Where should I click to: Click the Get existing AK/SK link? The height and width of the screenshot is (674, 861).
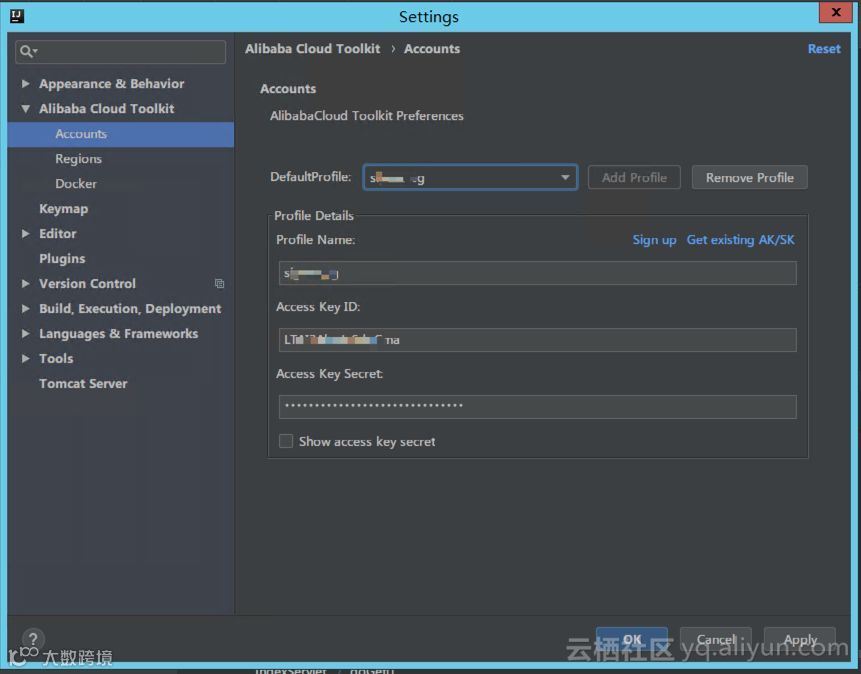(740, 240)
